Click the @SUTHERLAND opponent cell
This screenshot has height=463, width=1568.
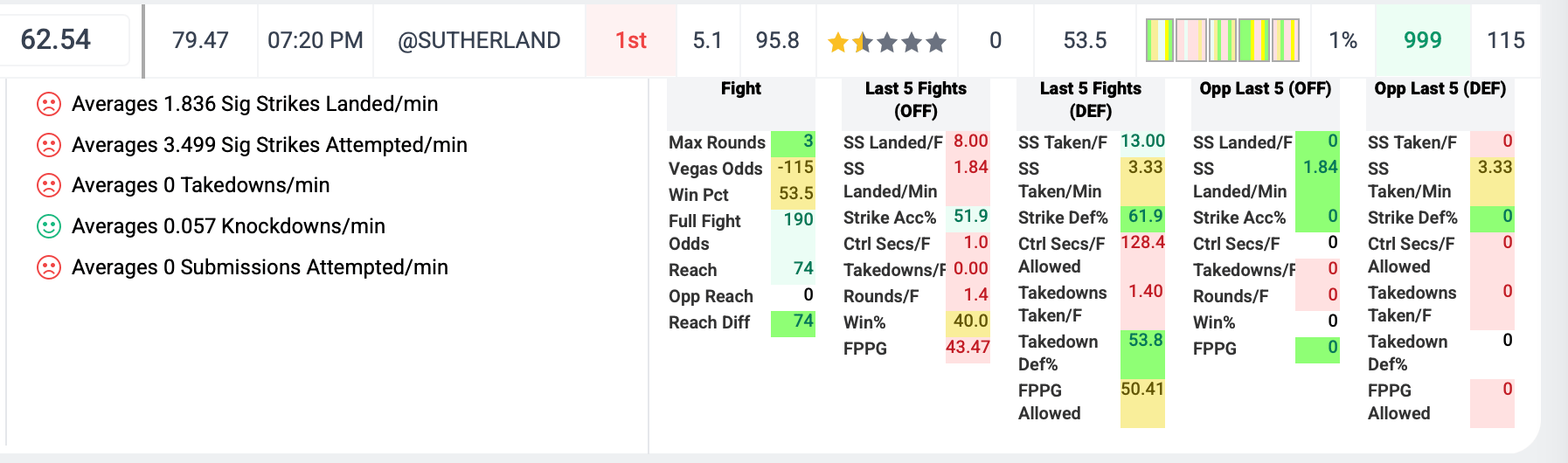point(479,40)
